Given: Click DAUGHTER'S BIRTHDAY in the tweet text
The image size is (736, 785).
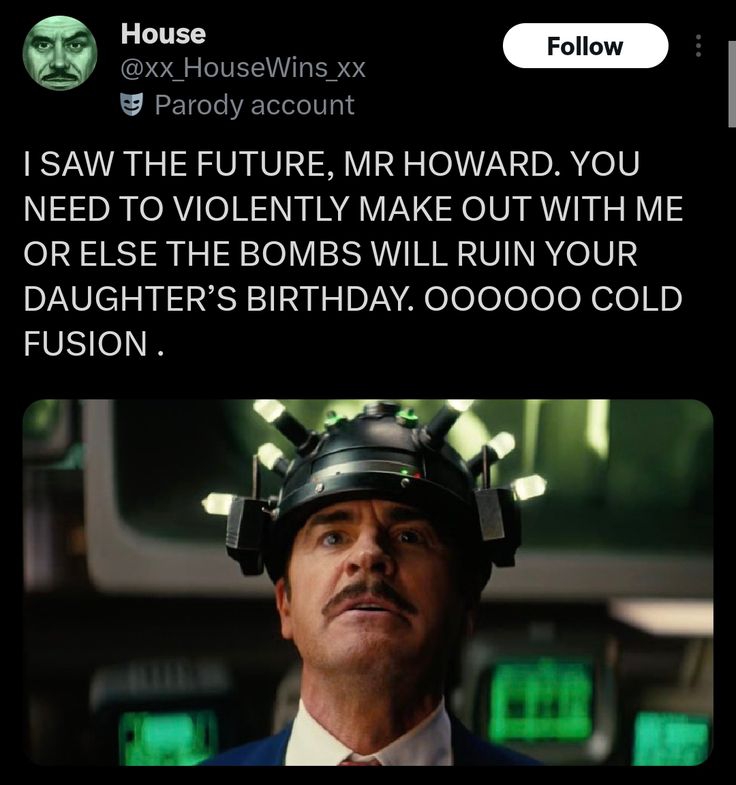Looking at the screenshot, I should 219,298.
